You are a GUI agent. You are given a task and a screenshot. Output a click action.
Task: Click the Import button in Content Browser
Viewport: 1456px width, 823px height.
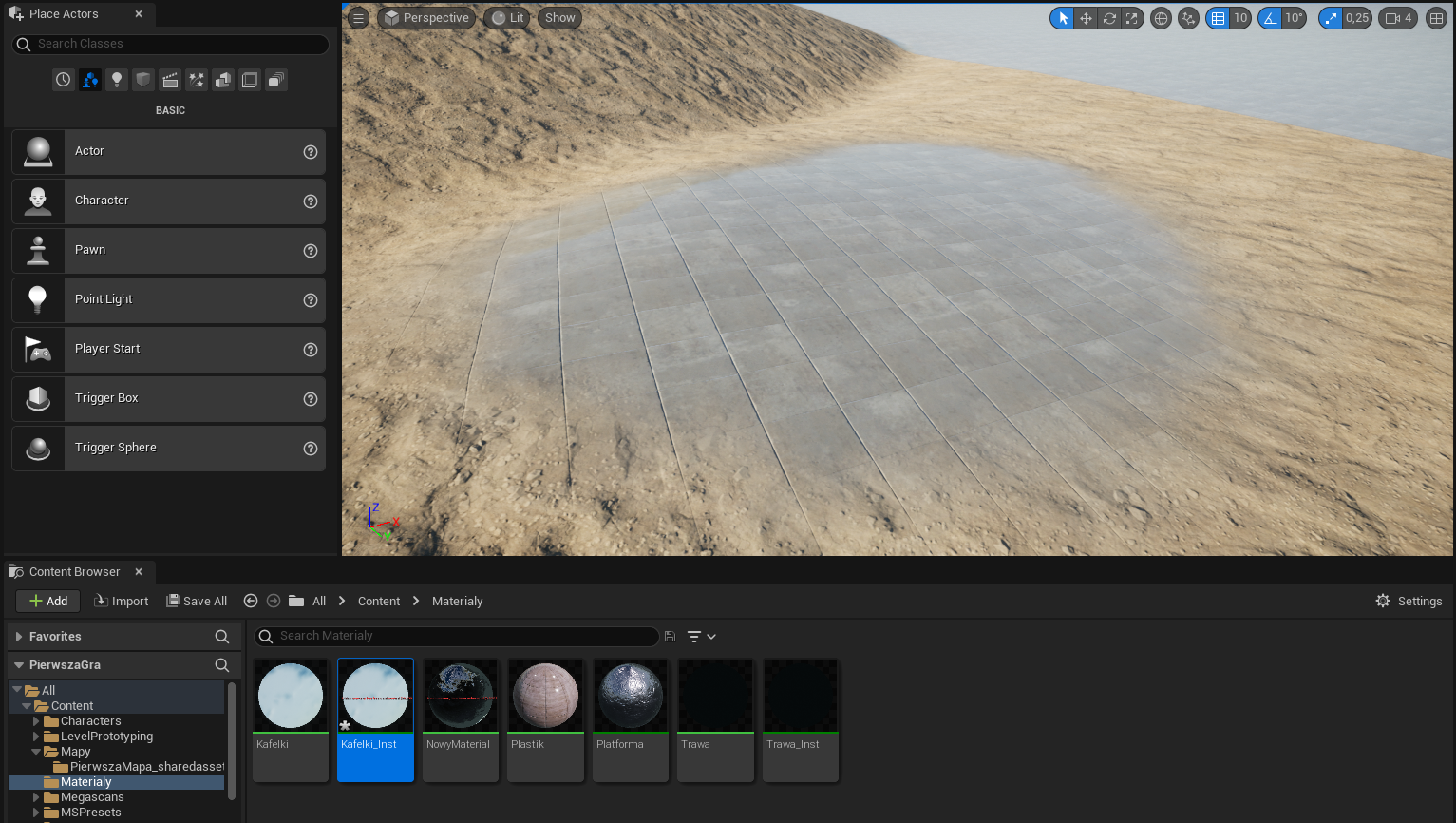pyautogui.click(x=121, y=601)
